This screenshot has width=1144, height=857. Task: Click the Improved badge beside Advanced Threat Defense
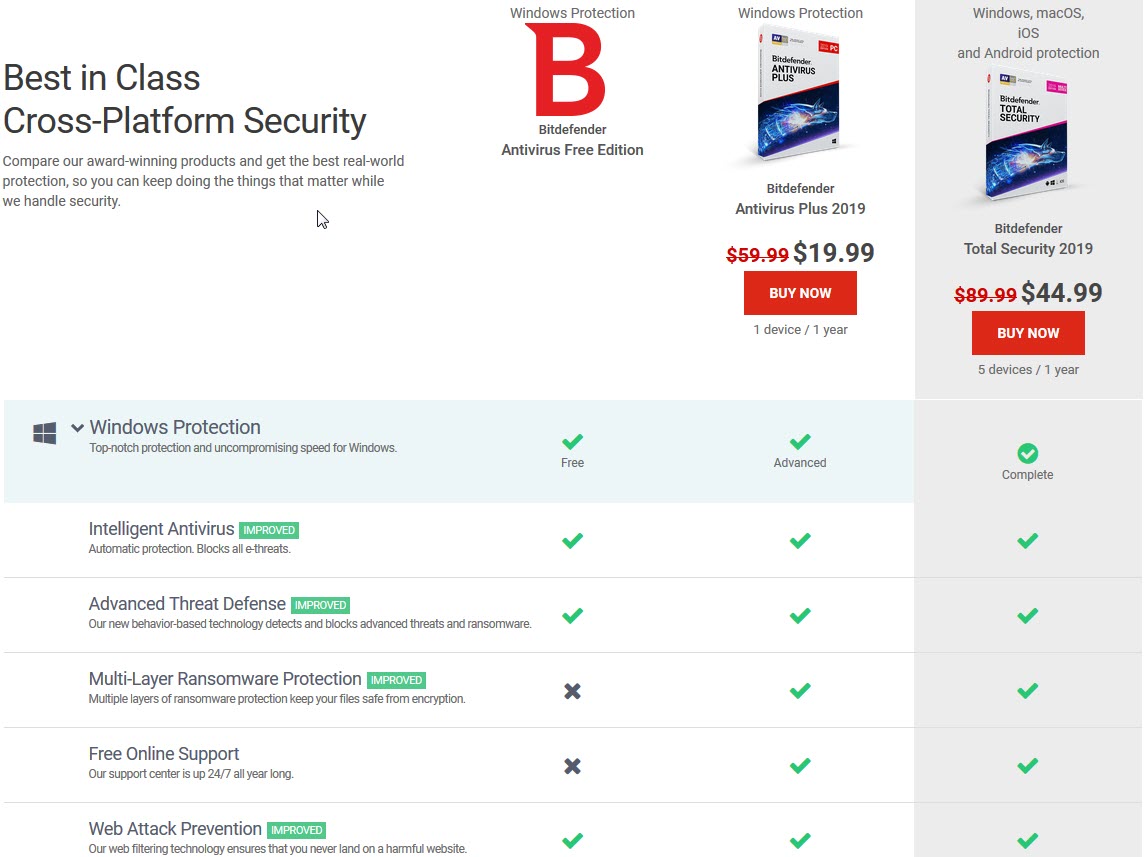click(x=321, y=605)
